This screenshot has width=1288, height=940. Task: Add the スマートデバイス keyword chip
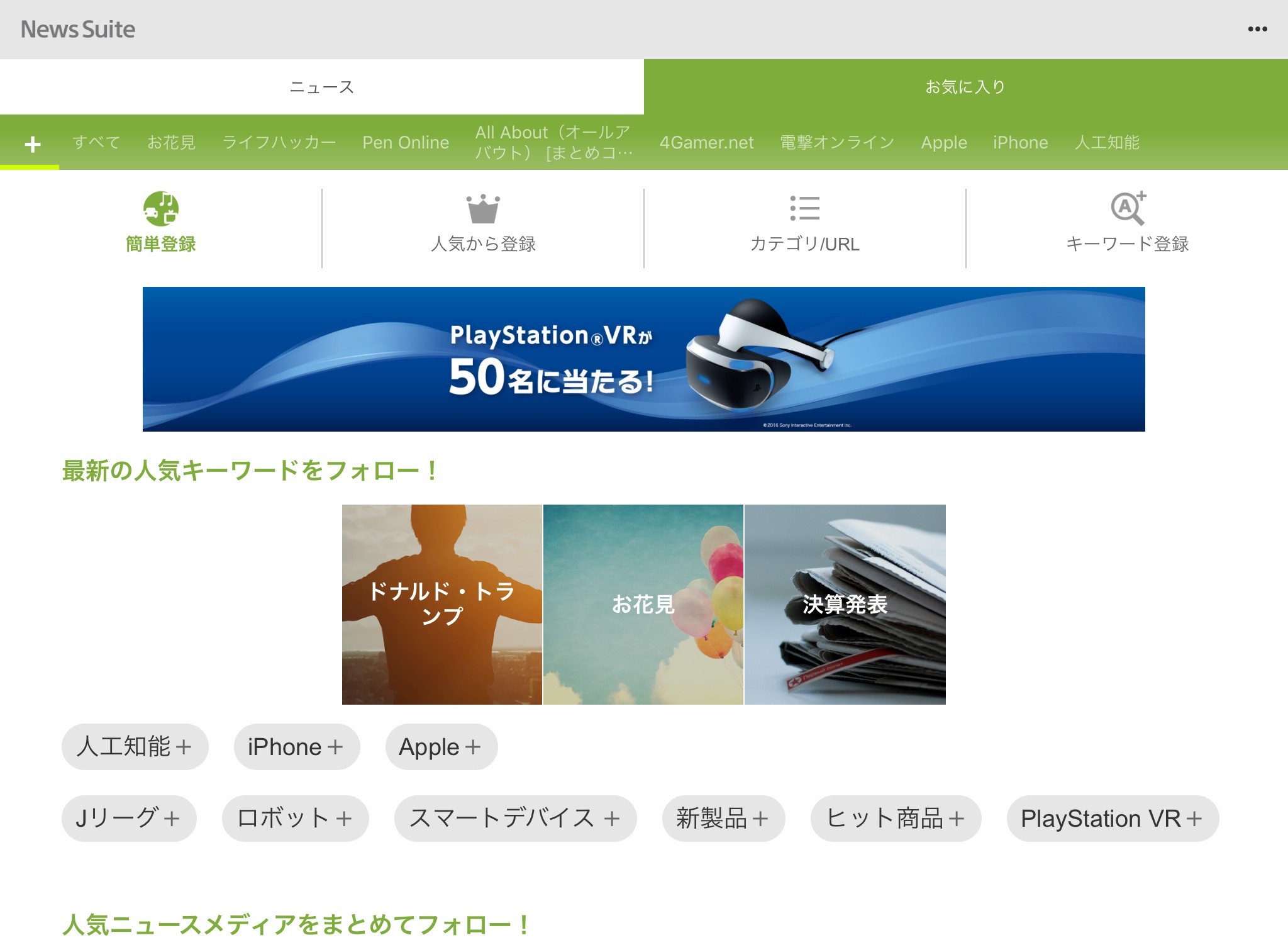coord(515,819)
